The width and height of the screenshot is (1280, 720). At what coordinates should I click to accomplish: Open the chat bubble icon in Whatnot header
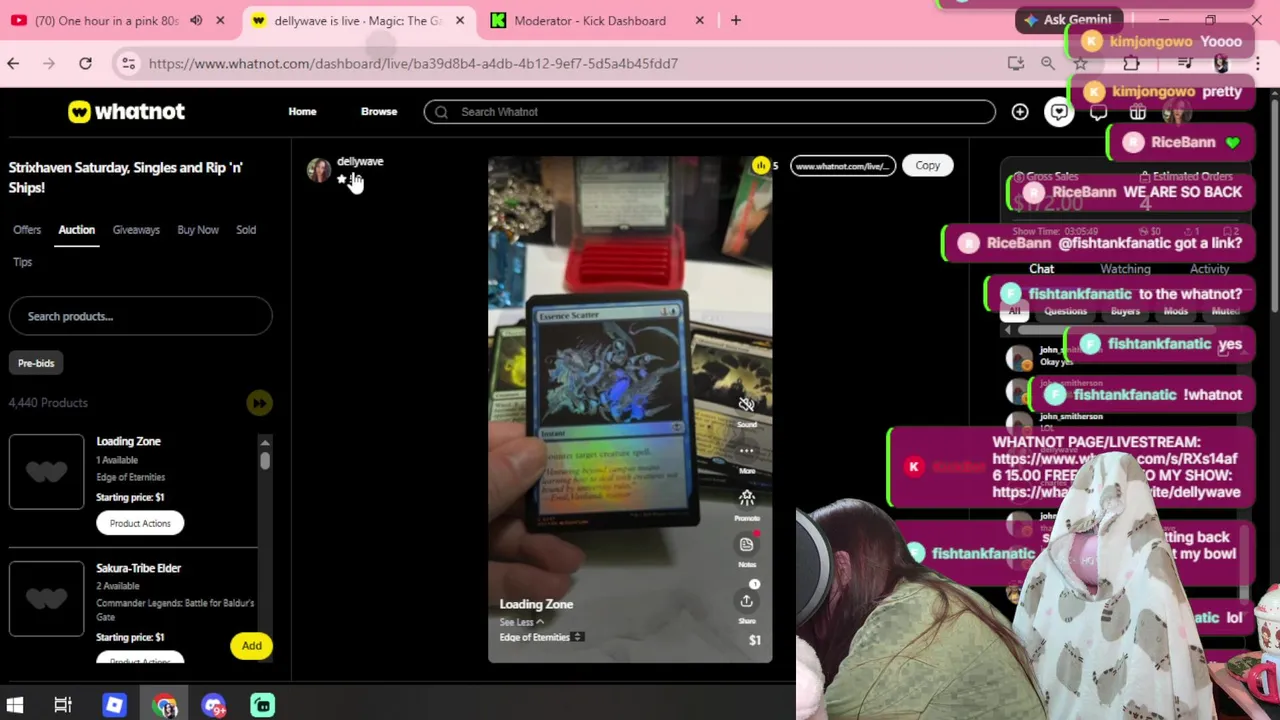tap(1099, 112)
